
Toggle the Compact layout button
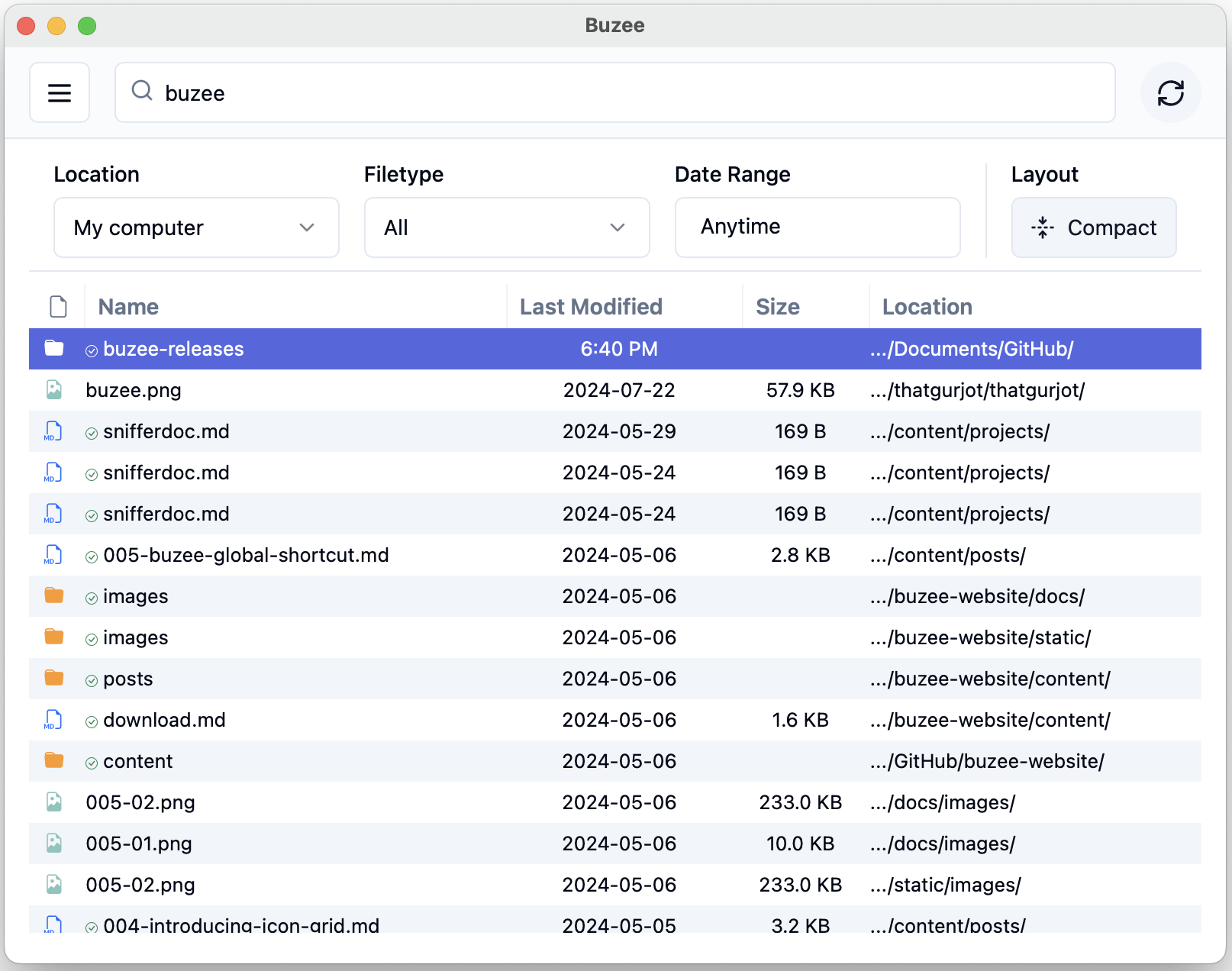click(x=1093, y=227)
